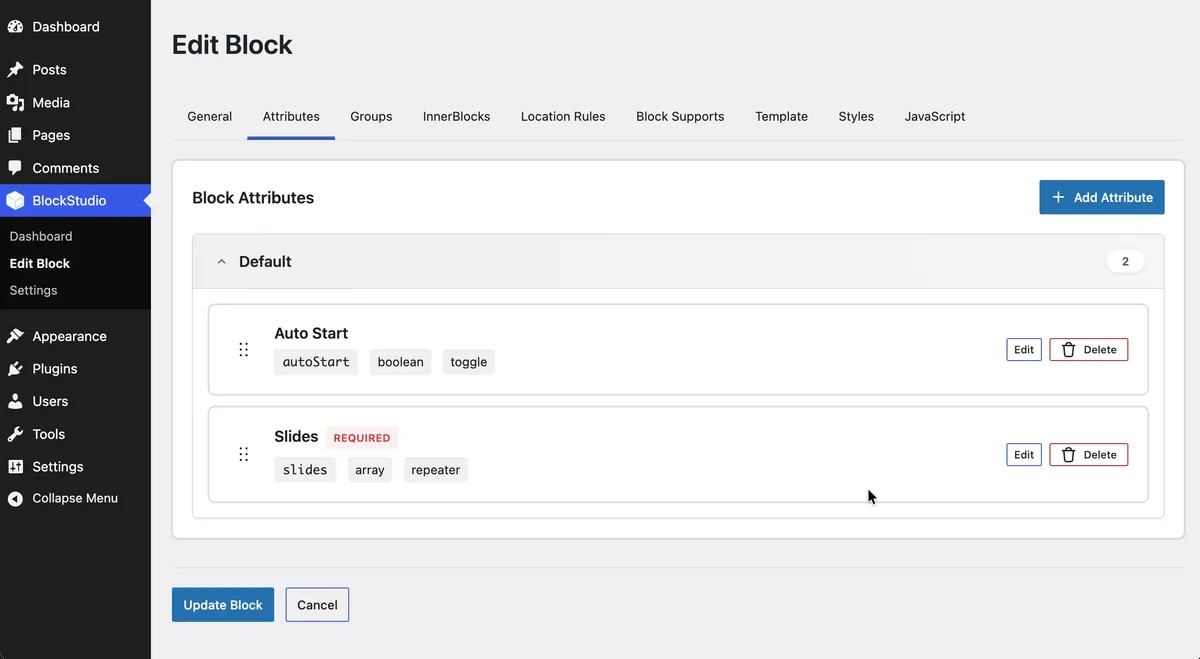Edit the Auto Start attribute

(x=1024, y=350)
